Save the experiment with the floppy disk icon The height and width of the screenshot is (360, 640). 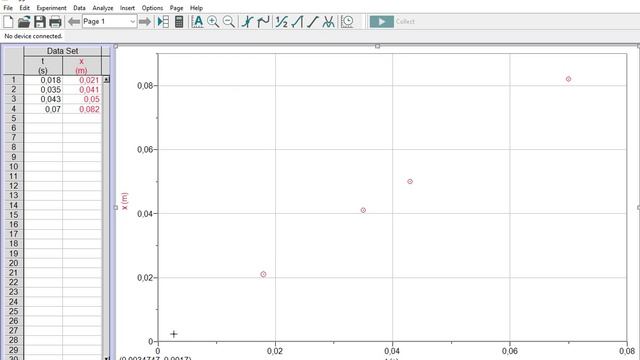point(40,22)
